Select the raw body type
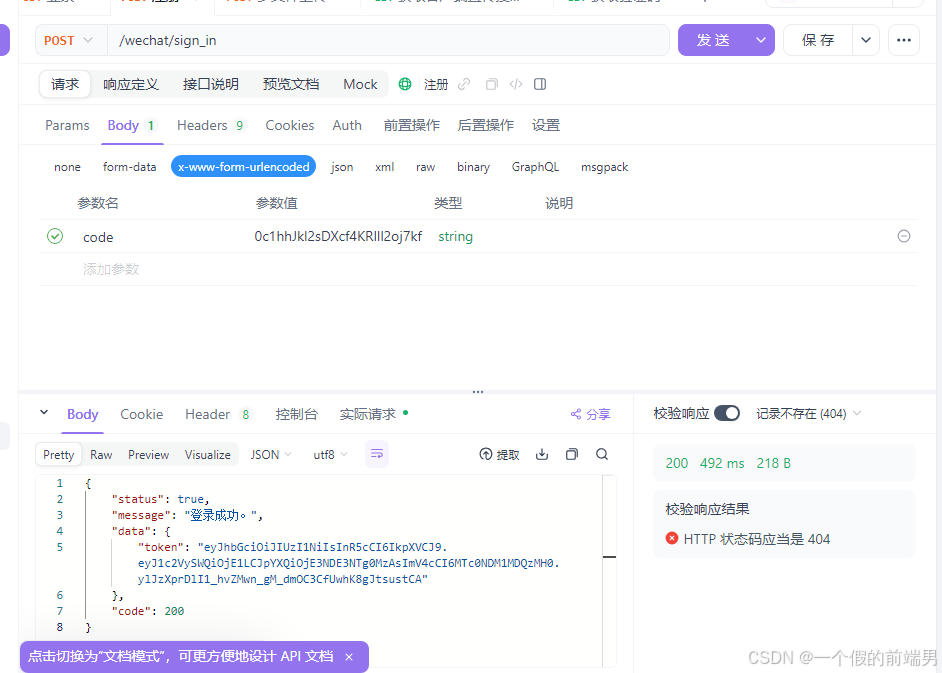 pyautogui.click(x=425, y=167)
